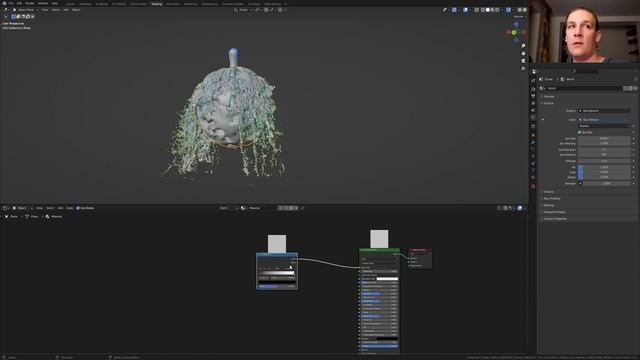This screenshot has height=360, width=640.
Task: Open the Window menu
Action: click(43, 3)
